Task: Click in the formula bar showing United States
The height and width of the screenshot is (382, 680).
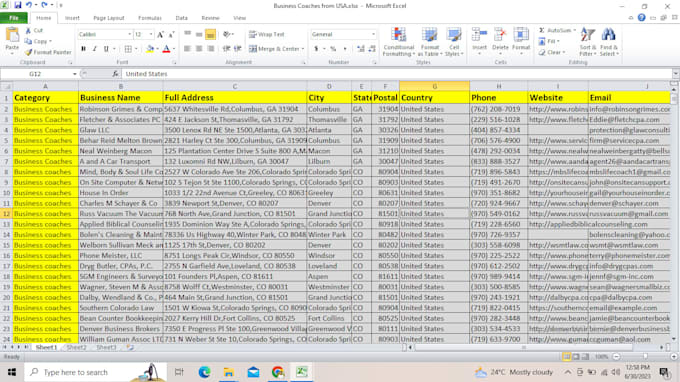Action: click(397, 74)
